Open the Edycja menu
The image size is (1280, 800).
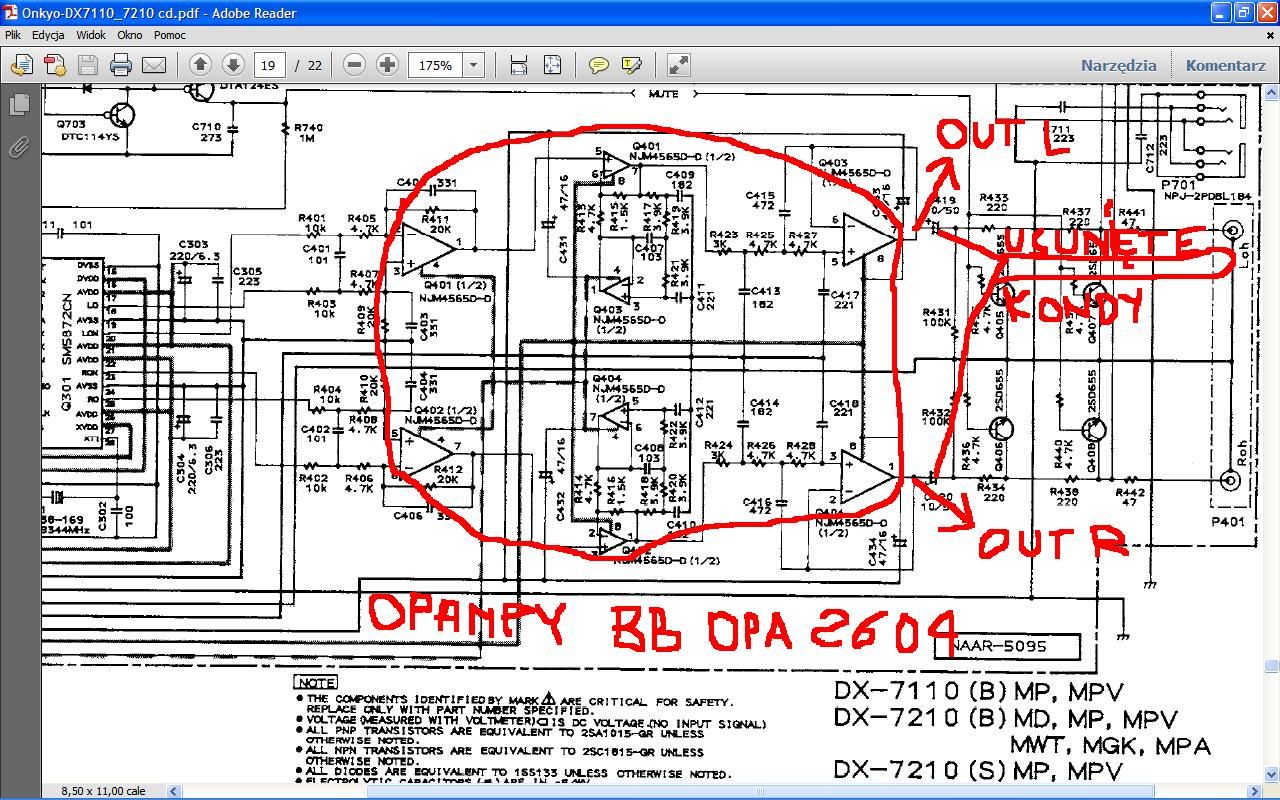(x=48, y=35)
